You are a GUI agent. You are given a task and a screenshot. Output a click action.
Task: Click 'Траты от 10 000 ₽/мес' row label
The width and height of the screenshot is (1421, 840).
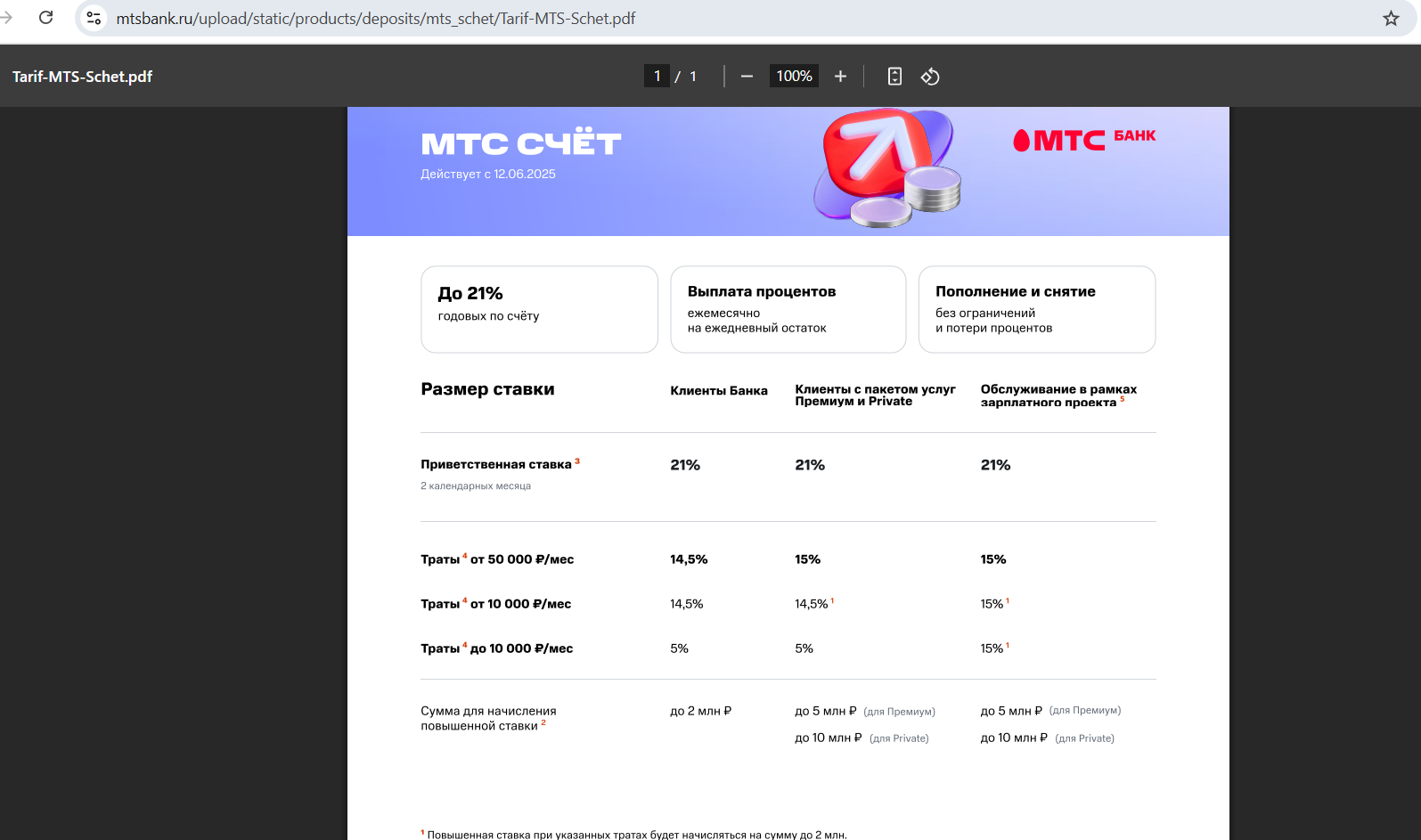click(x=496, y=604)
